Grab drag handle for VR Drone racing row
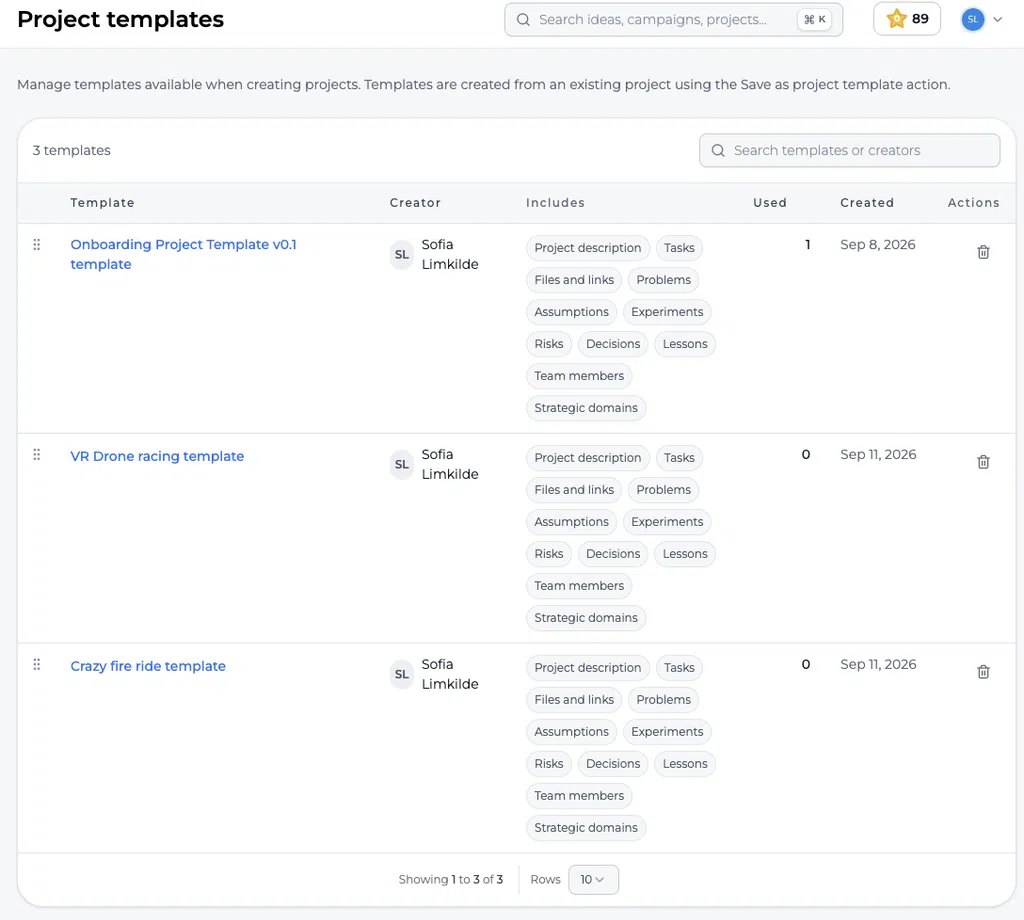Image resolution: width=1024 pixels, height=920 pixels. (x=37, y=454)
